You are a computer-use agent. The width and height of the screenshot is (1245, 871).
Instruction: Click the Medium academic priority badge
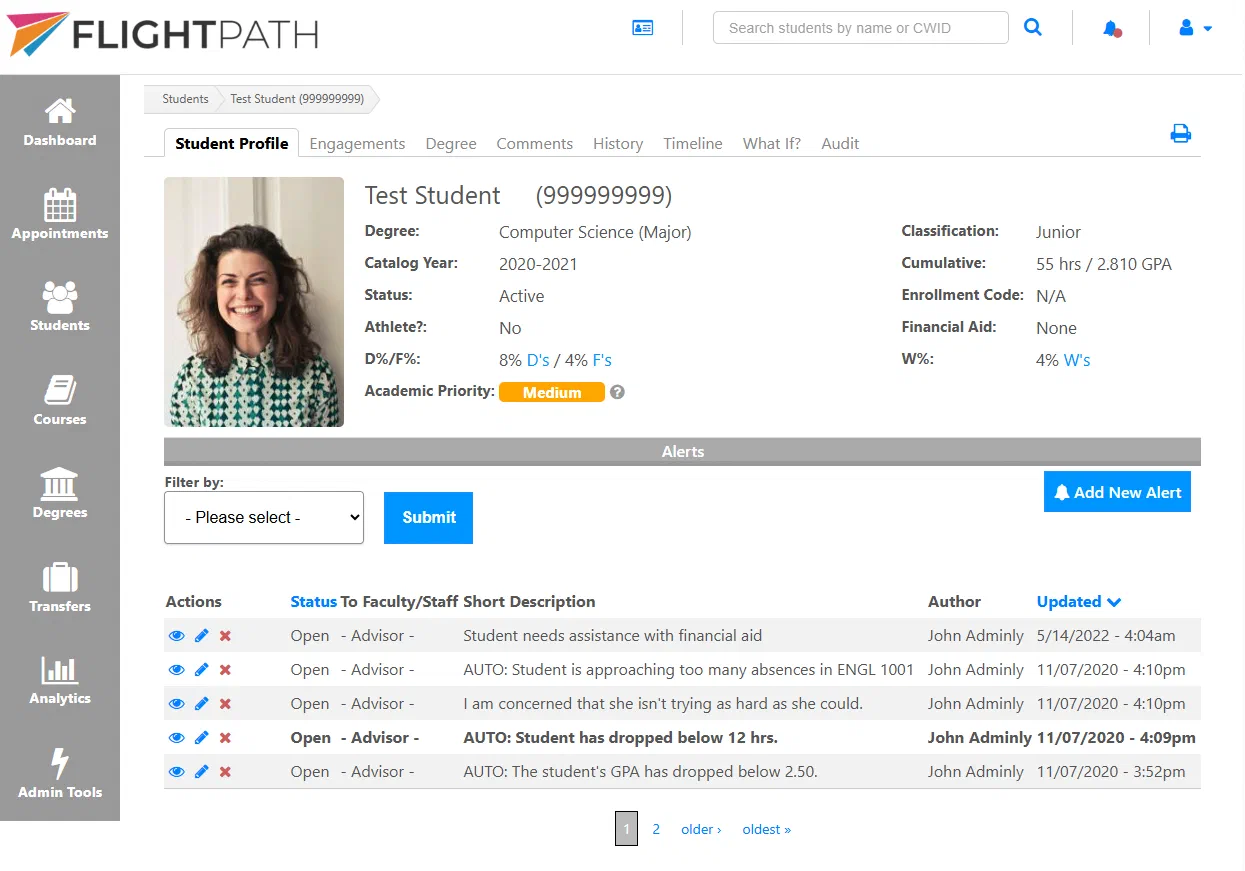click(552, 392)
